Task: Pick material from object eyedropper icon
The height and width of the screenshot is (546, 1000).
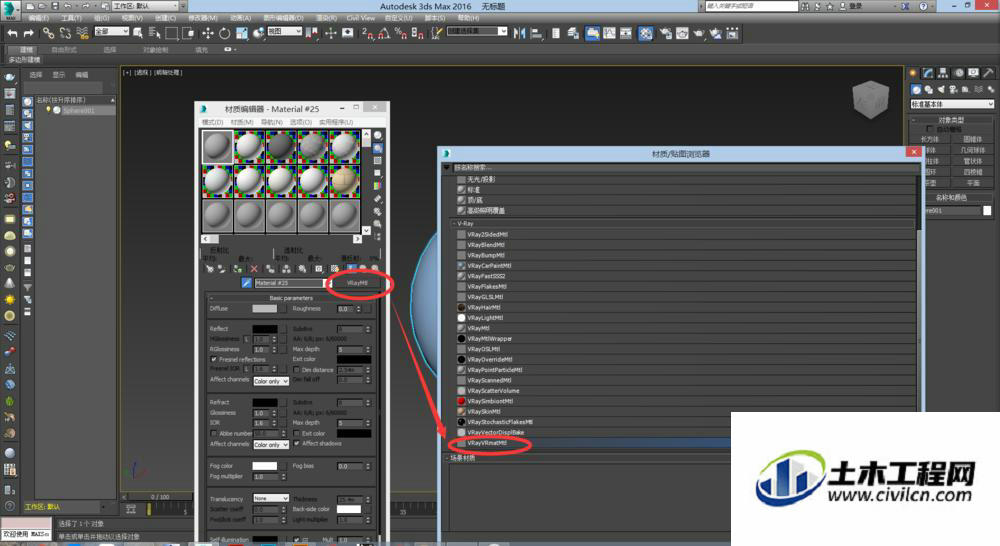Action: pos(246,283)
